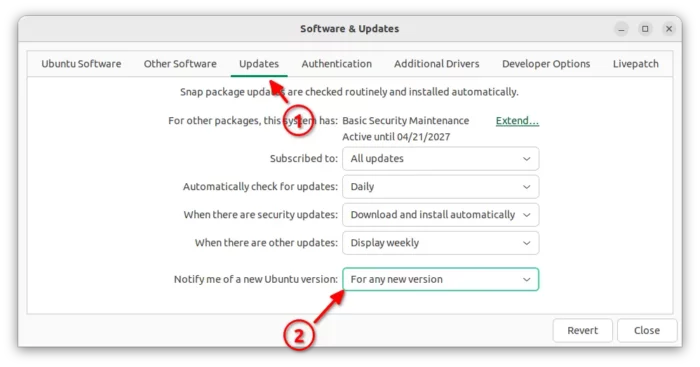Screen dimensions: 700x367
Task: Click the 'Automatically check for updates:' label
Action: point(260,187)
